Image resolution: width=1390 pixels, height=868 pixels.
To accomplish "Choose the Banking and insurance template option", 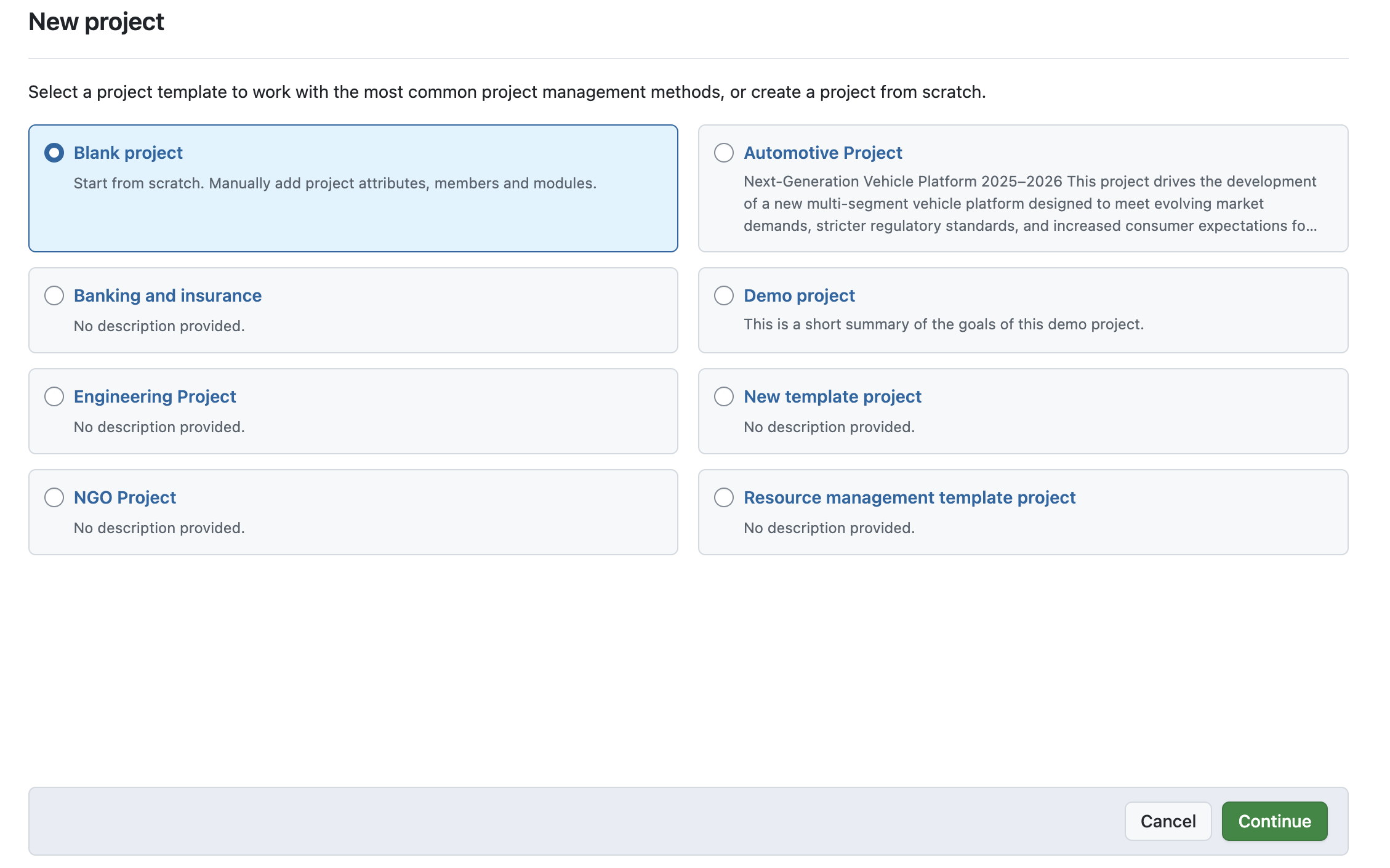I will pyautogui.click(x=54, y=295).
